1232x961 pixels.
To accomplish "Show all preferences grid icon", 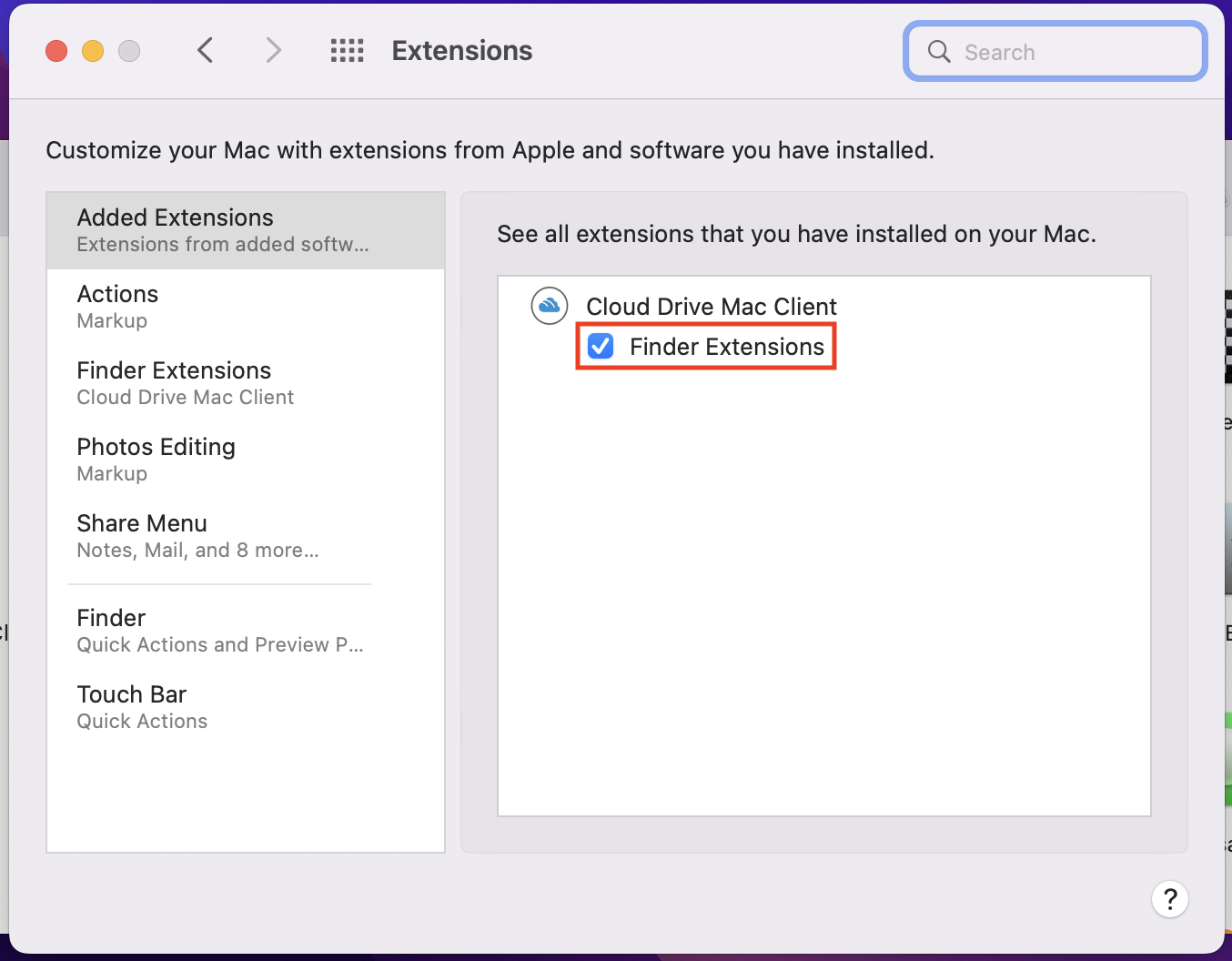I will 347,51.
